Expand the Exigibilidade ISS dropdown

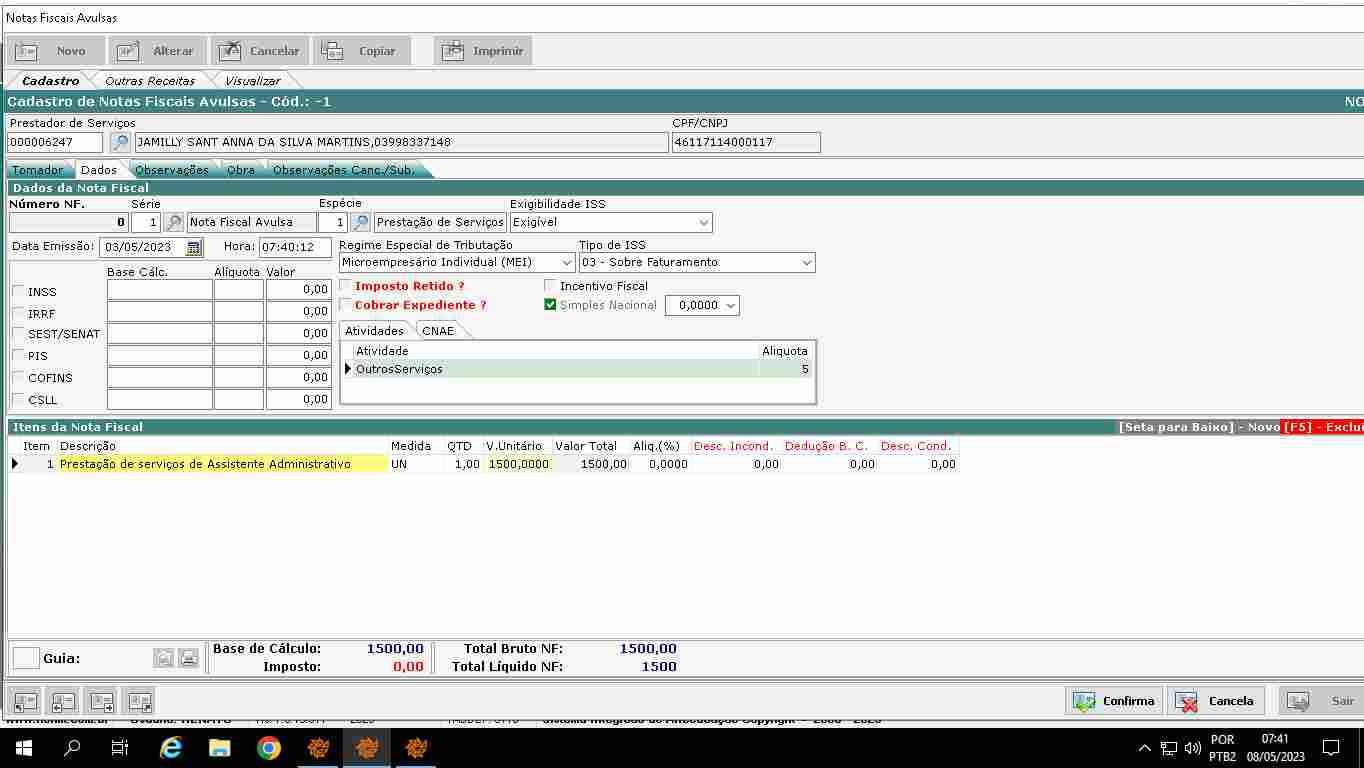(x=704, y=222)
